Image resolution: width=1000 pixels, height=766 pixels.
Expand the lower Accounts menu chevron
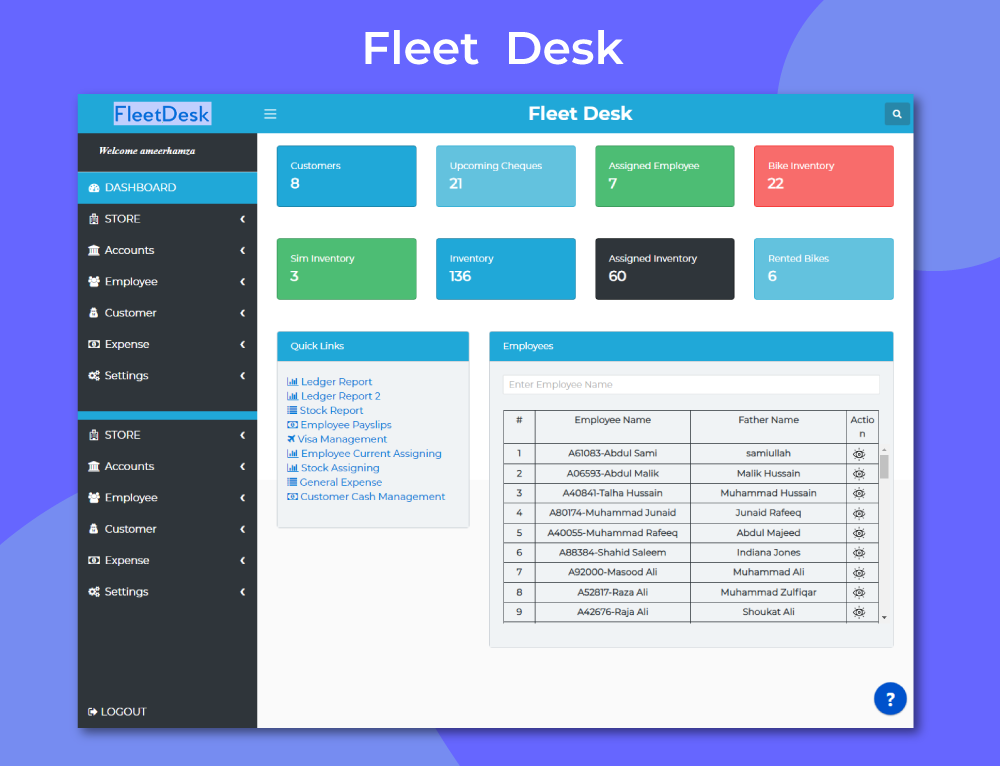[x=242, y=466]
